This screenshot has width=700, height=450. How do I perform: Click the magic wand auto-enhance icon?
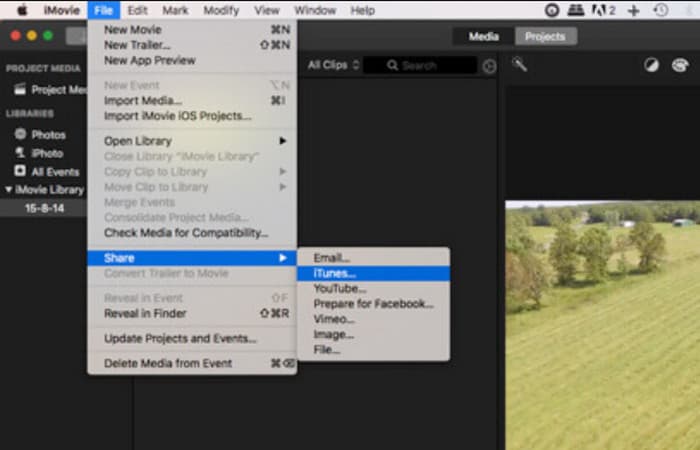coord(520,65)
